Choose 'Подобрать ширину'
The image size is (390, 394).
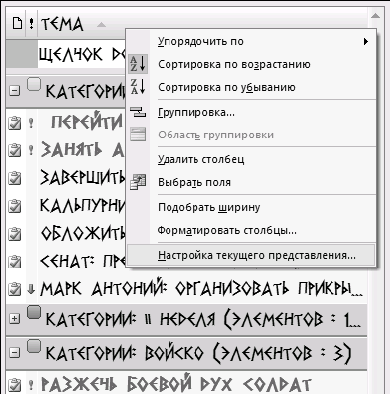pyautogui.click(x=251, y=207)
